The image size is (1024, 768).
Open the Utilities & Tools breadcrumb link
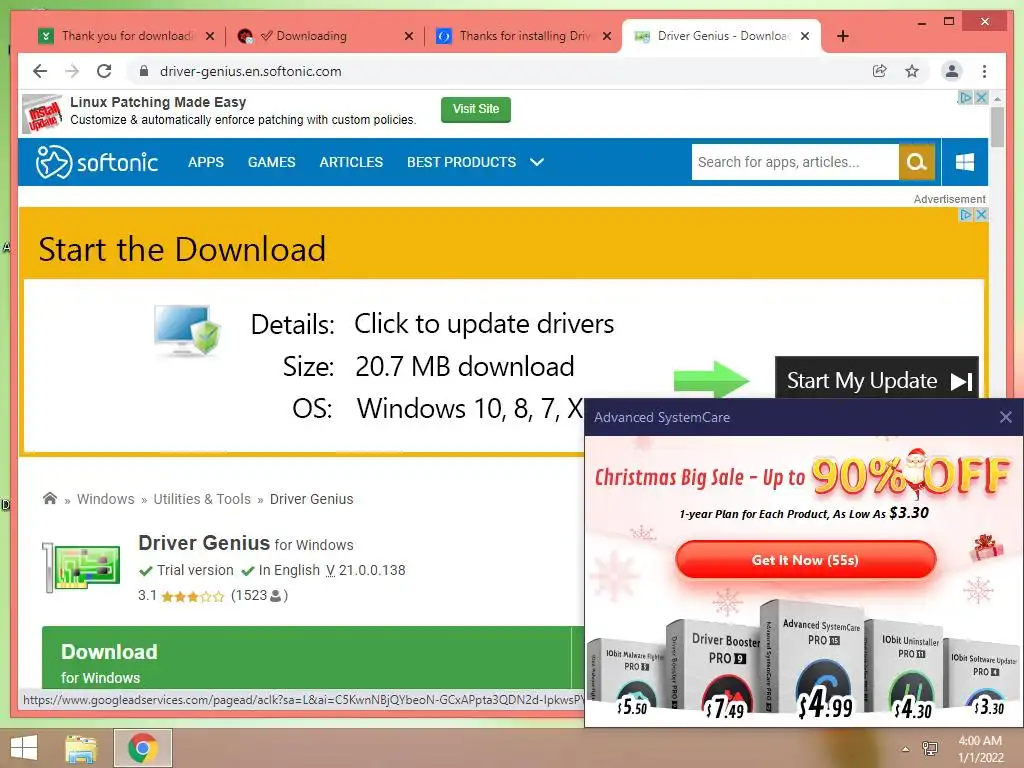[x=202, y=499]
